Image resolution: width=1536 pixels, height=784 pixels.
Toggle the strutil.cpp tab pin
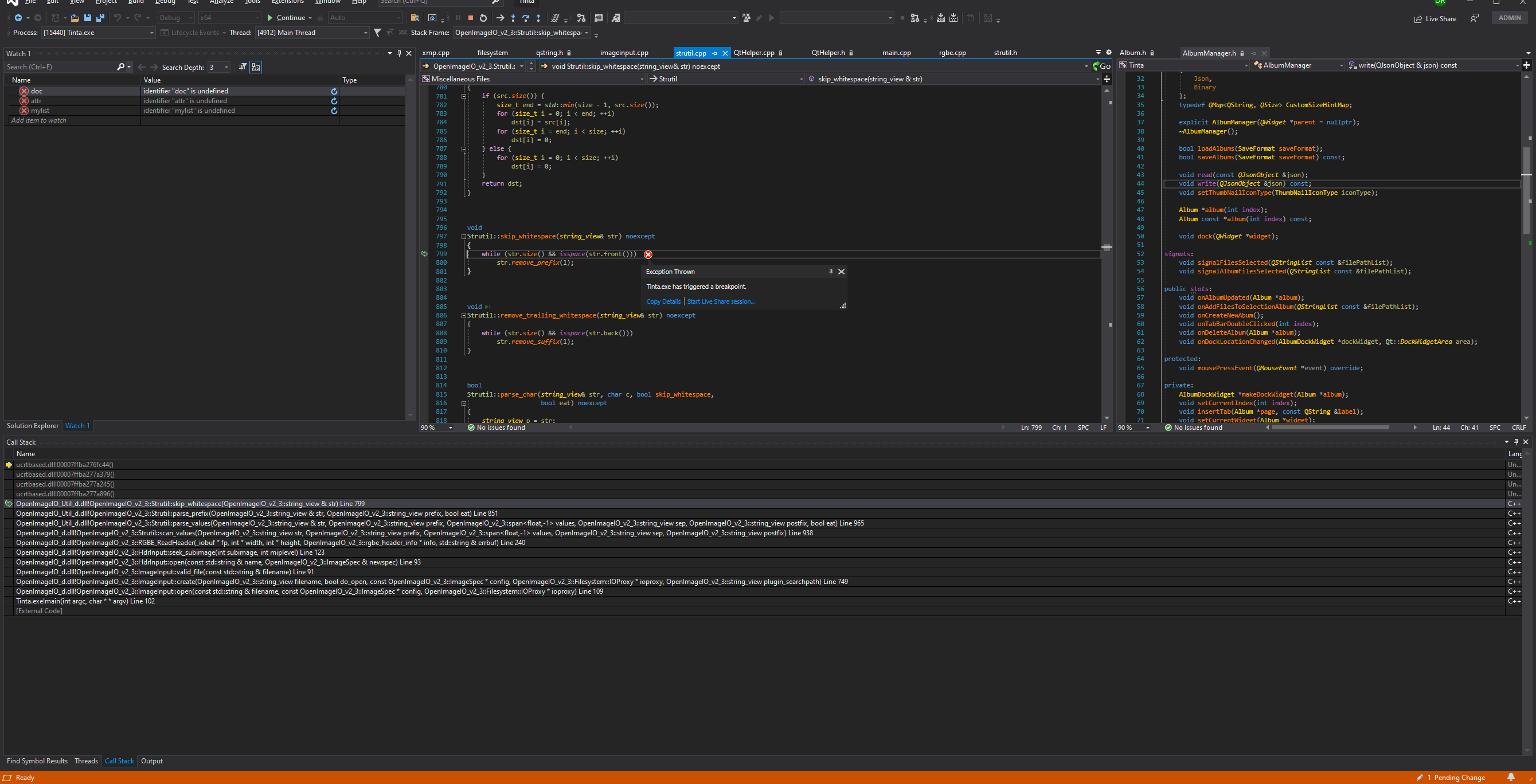[x=714, y=53]
